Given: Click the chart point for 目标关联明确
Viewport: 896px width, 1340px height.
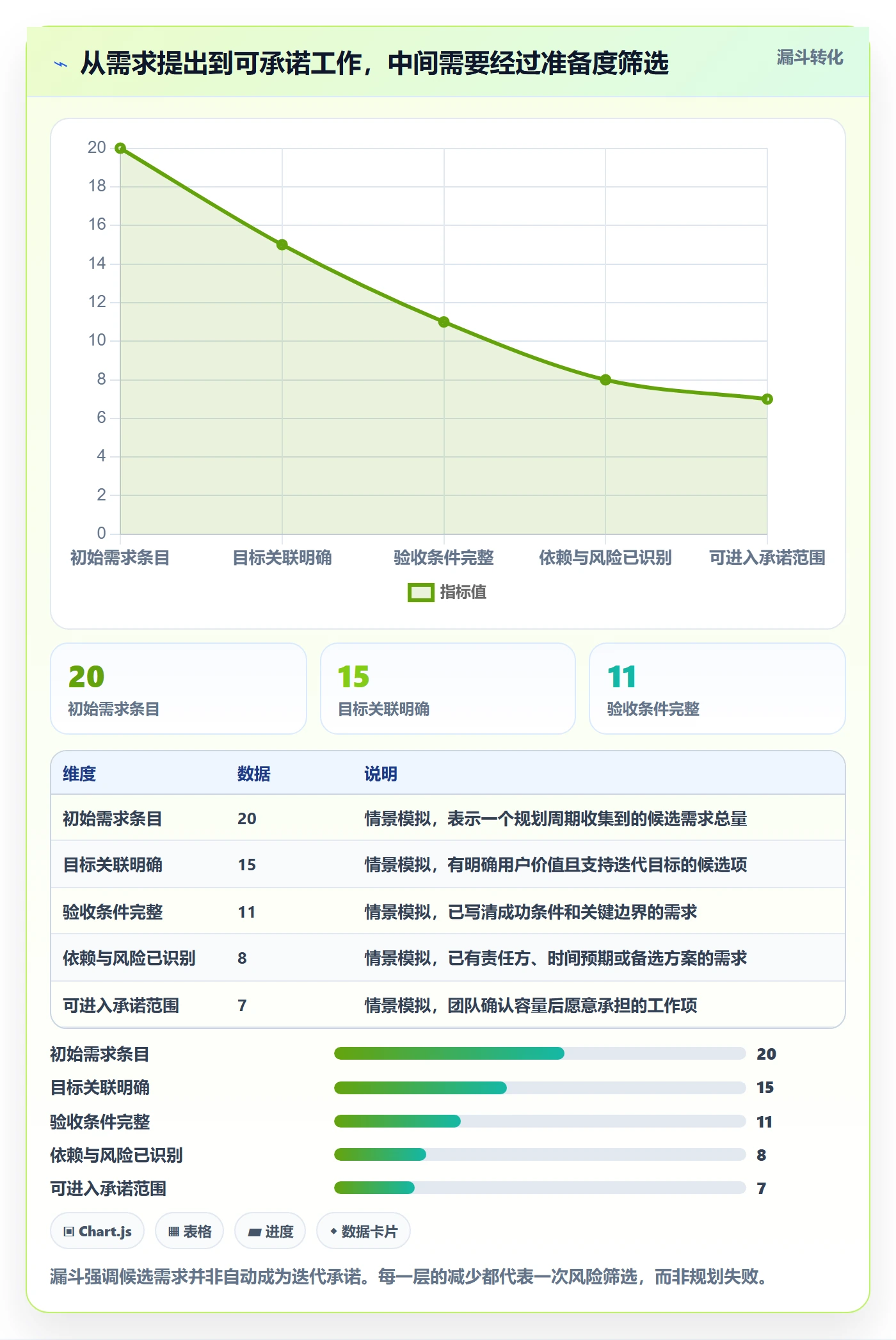Looking at the screenshot, I should click(282, 245).
